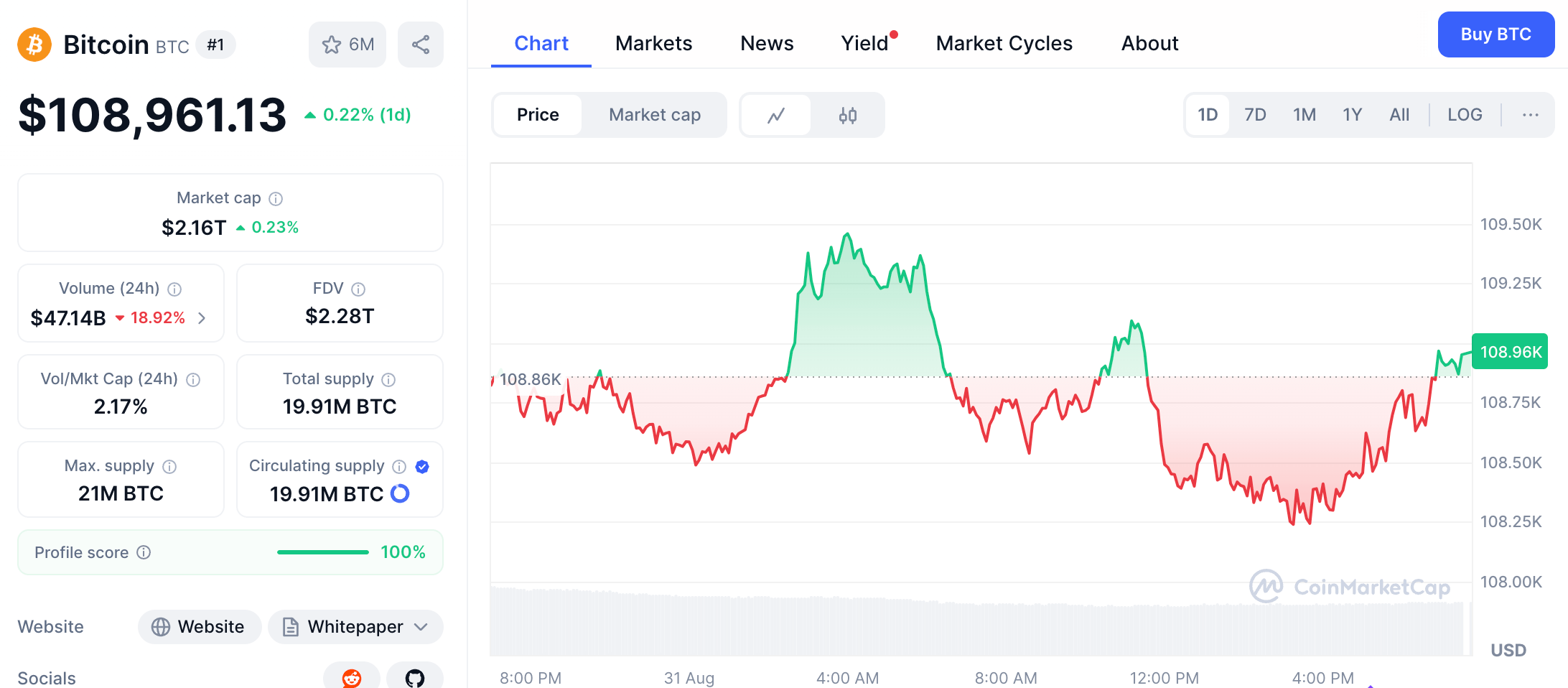Select Market cap chart mode
This screenshot has height=688, width=1568.
click(x=655, y=115)
